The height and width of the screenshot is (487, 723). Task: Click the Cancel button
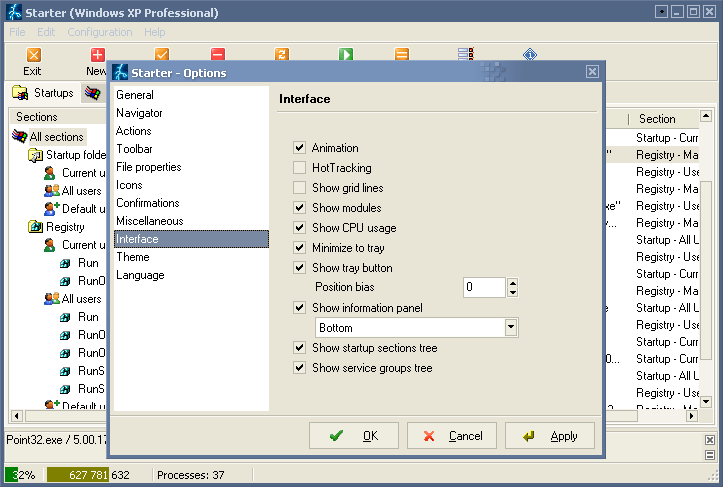(452, 435)
